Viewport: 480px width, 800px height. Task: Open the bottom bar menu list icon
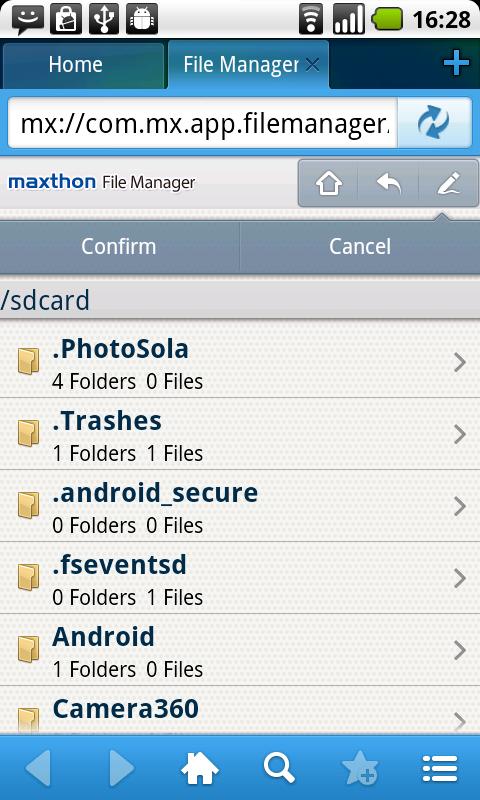(440, 768)
